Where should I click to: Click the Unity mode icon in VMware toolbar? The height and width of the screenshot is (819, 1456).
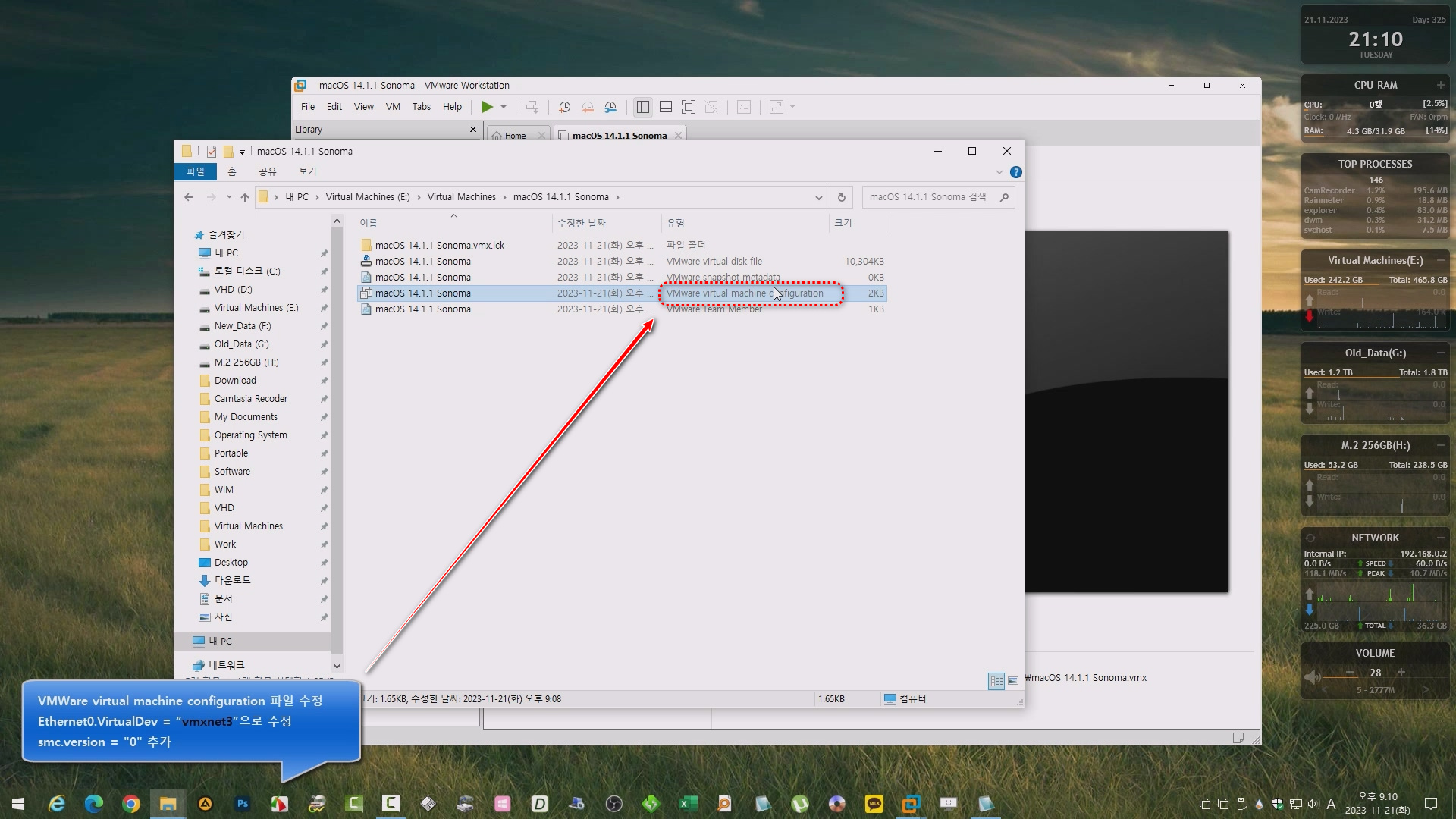tap(711, 107)
